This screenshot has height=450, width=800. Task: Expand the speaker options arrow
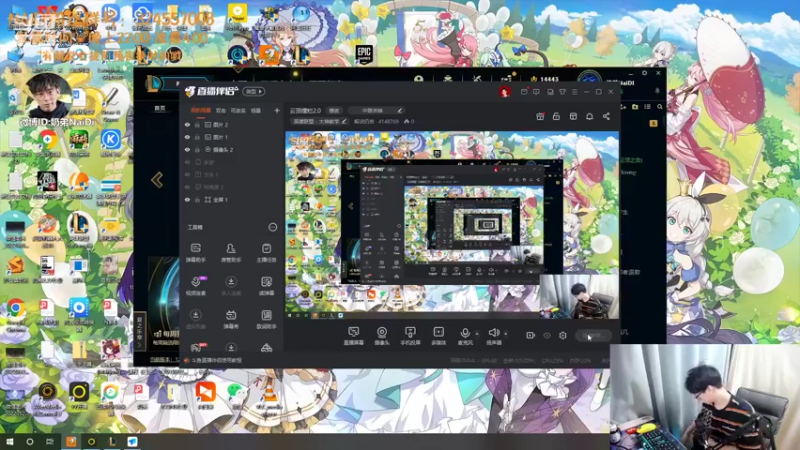[506, 334]
